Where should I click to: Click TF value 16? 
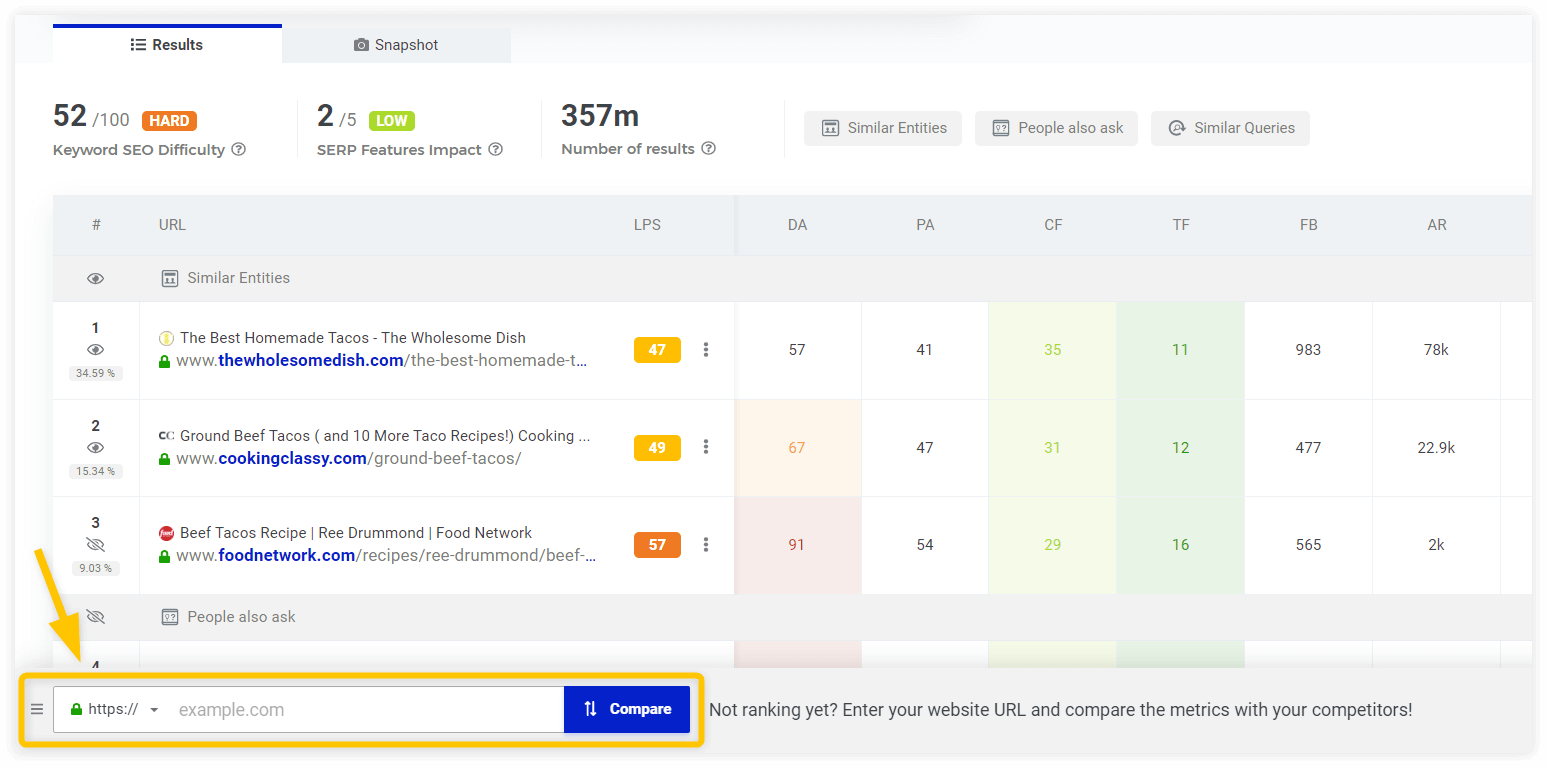pyautogui.click(x=1181, y=545)
